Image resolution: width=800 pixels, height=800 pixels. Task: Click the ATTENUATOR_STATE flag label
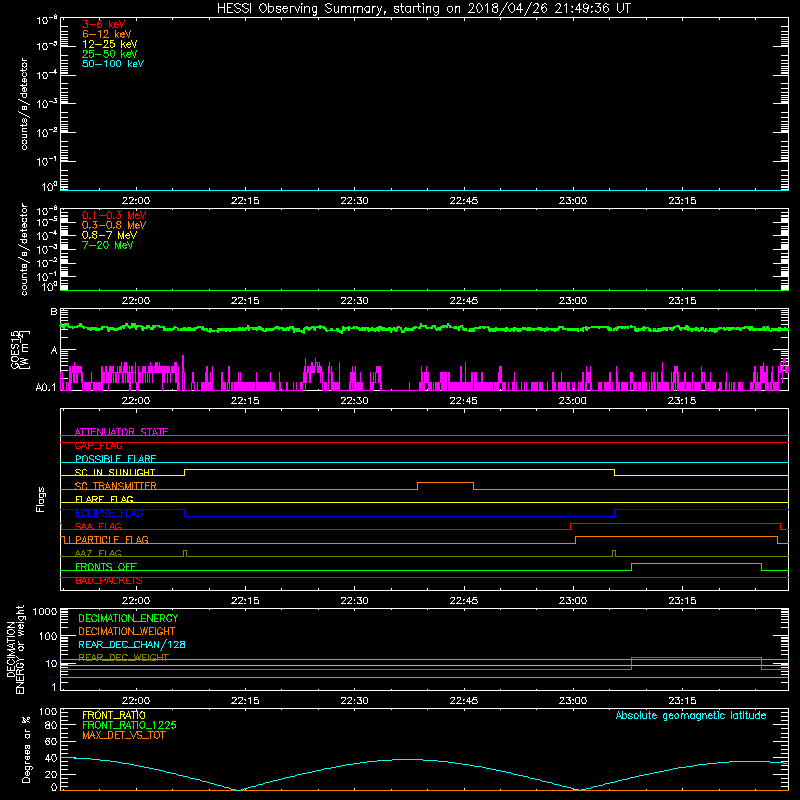tap(121, 432)
